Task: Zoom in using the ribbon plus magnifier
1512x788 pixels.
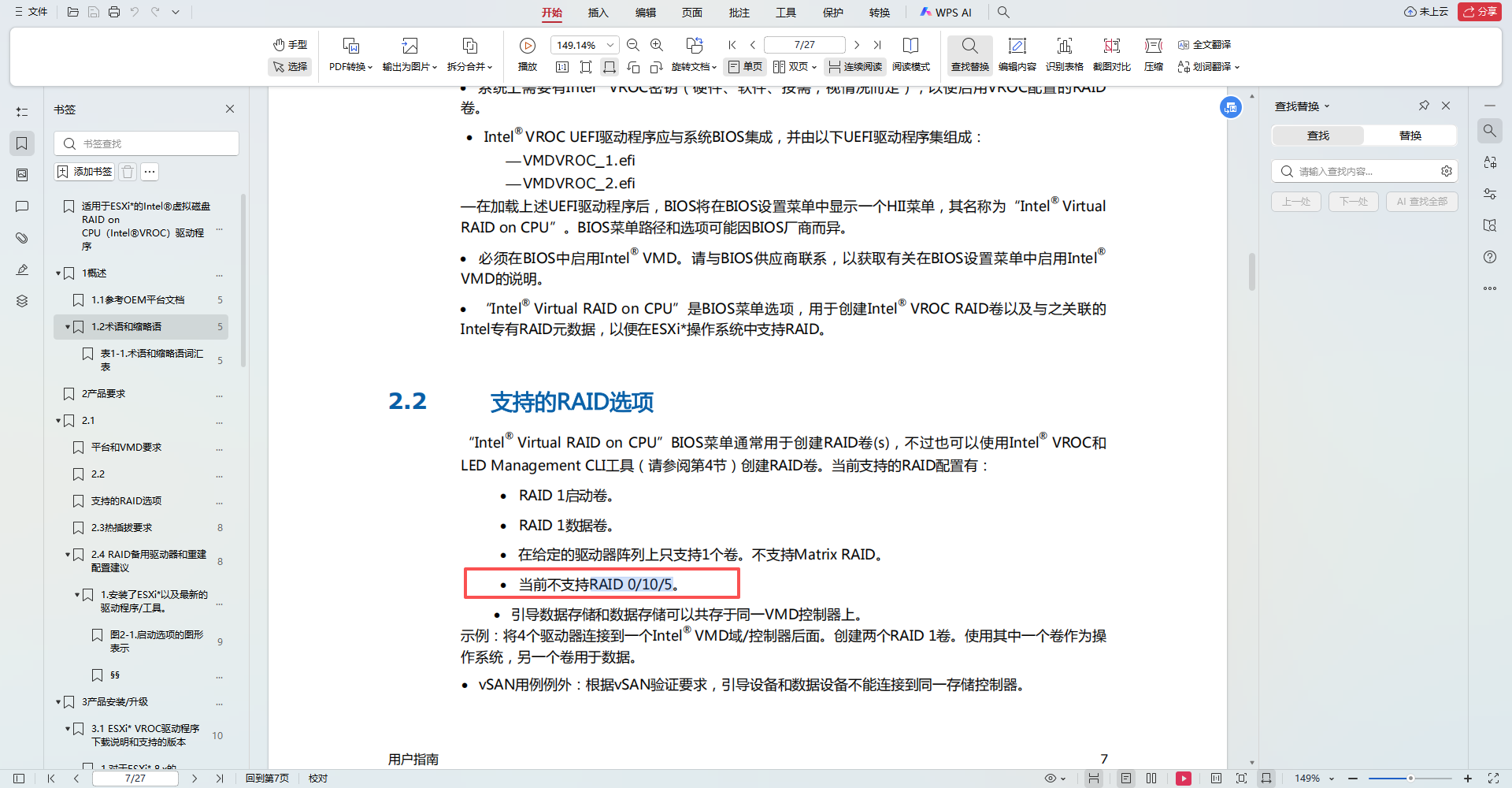Action: [x=657, y=45]
